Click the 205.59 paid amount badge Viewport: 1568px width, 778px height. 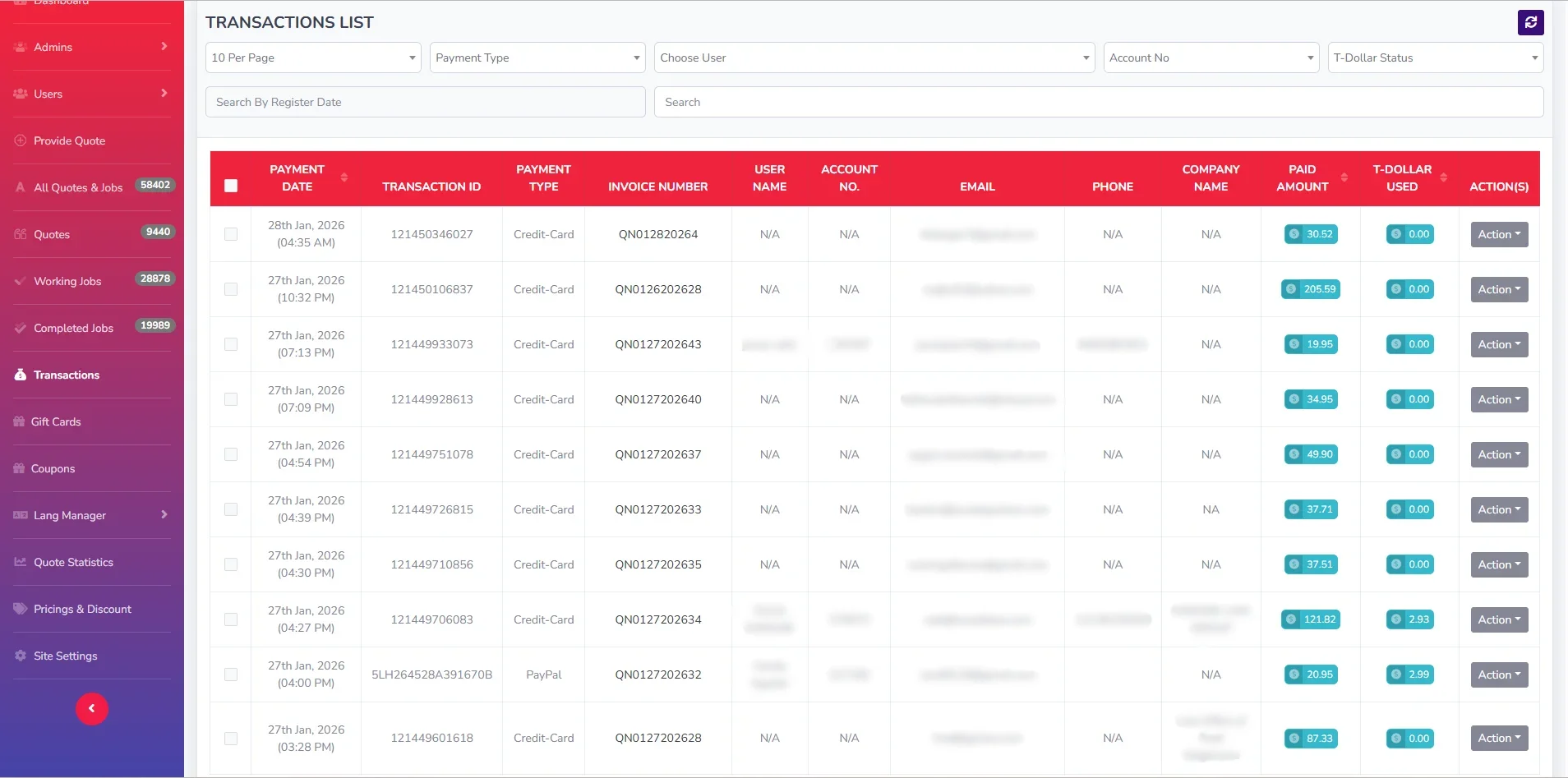coord(1311,289)
